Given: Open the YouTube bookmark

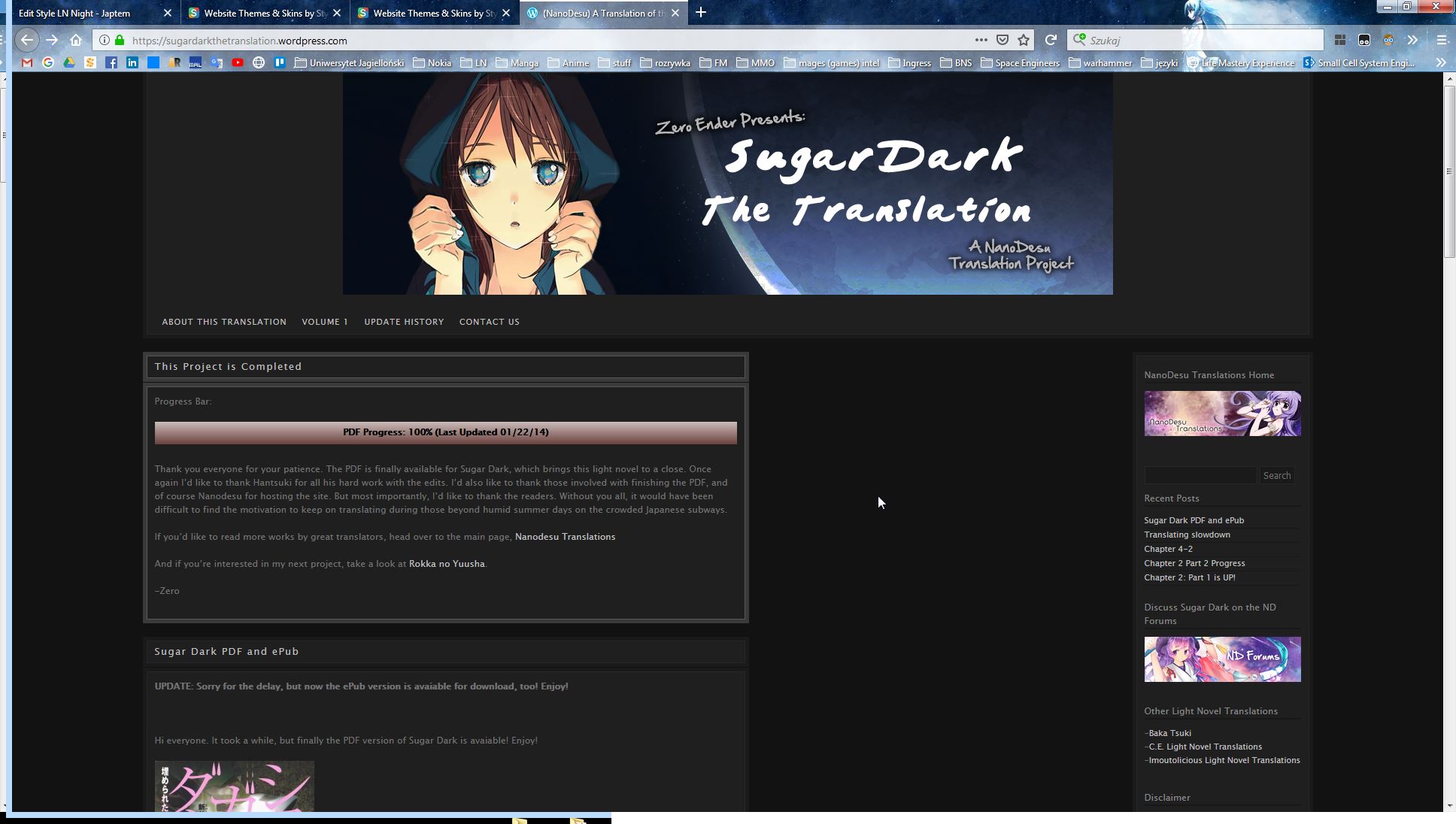Looking at the screenshot, I should point(238,63).
